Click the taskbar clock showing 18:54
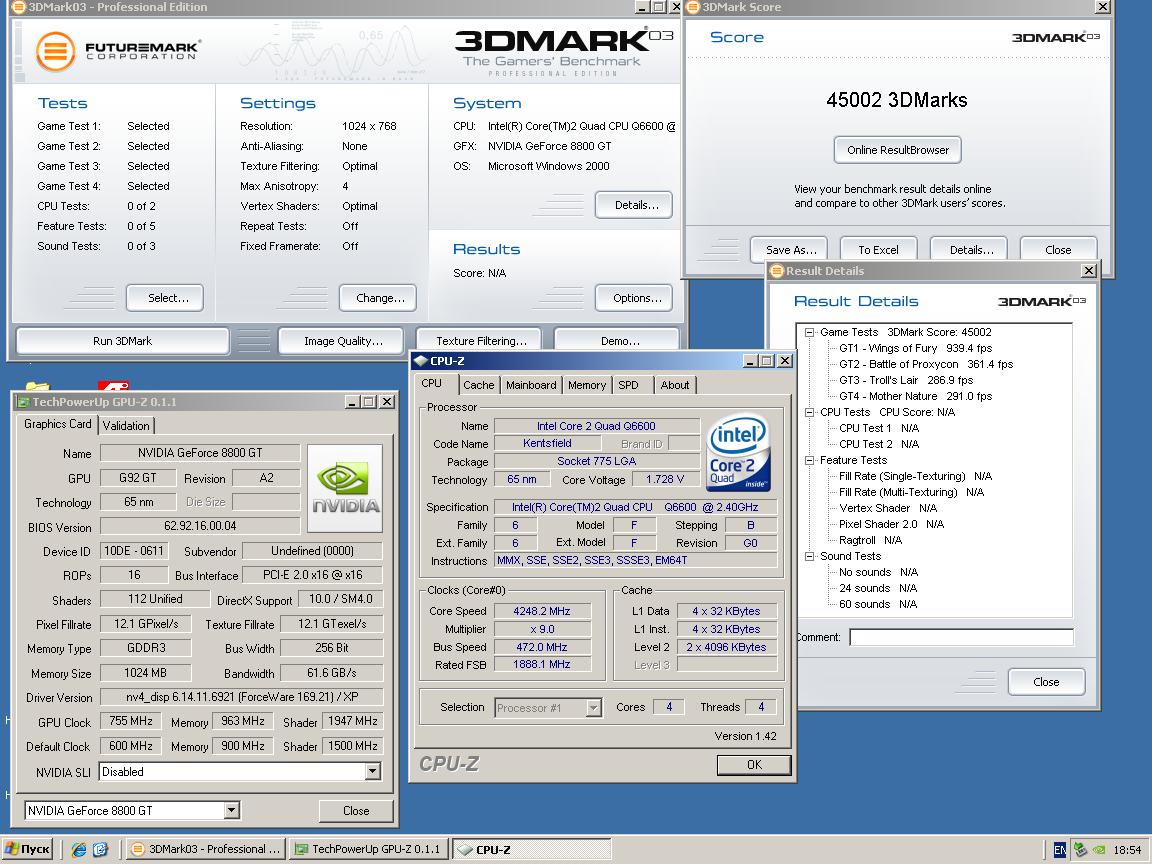1152x864 pixels. click(1127, 850)
